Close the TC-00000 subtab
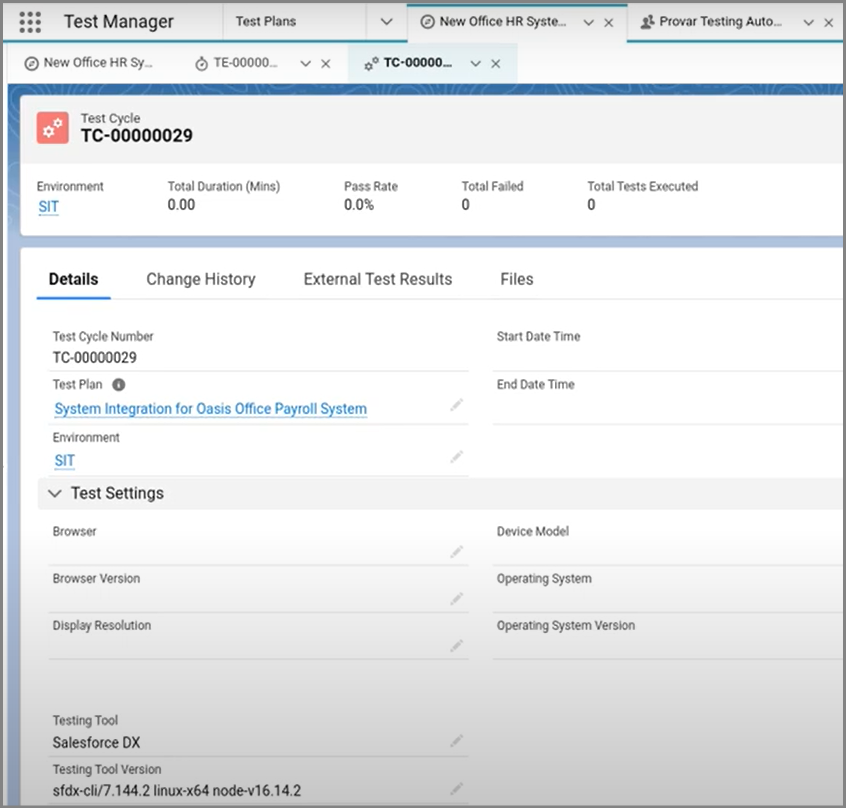The height and width of the screenshot is (808, 846). pos(496,64)
